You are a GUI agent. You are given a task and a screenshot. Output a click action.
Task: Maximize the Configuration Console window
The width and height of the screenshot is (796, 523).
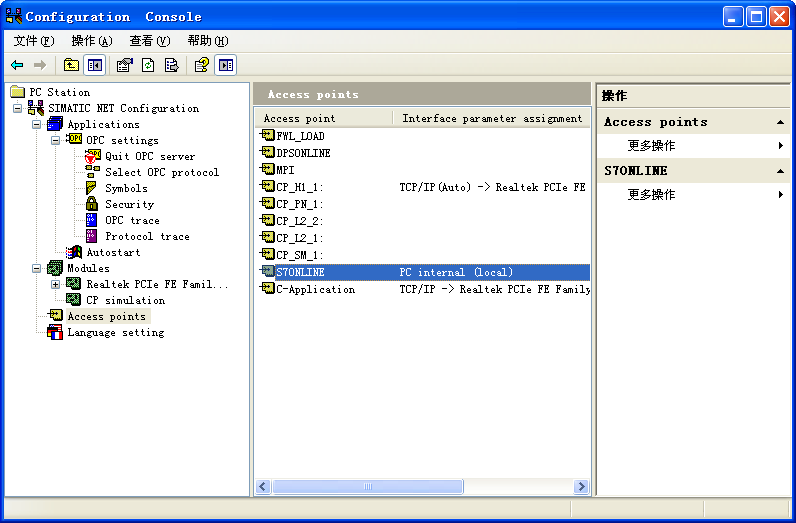756,17
